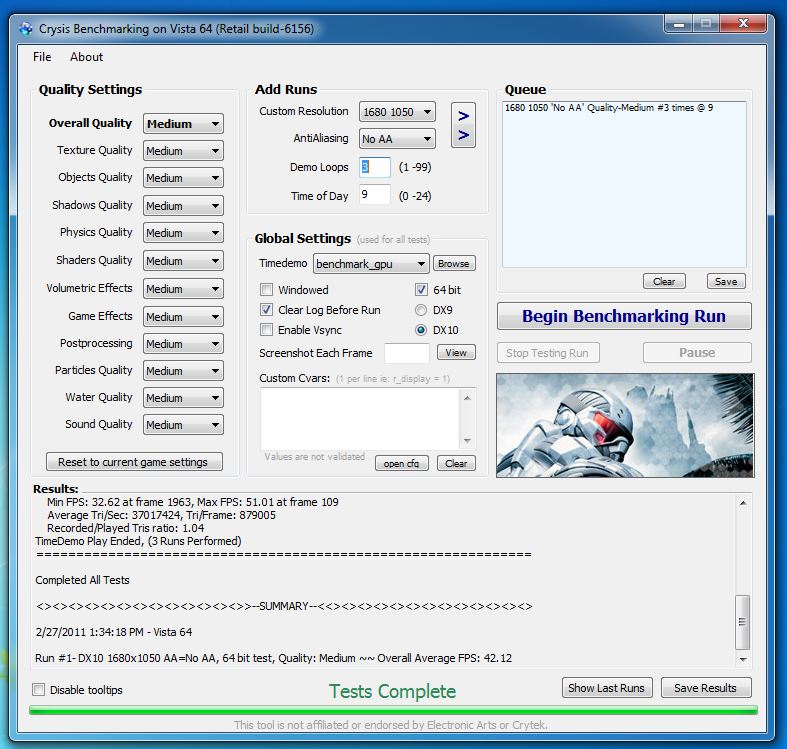Open the Custom Resolution dropdown
The width and height of the screenshot is (787, 749).
pos(397,112)
